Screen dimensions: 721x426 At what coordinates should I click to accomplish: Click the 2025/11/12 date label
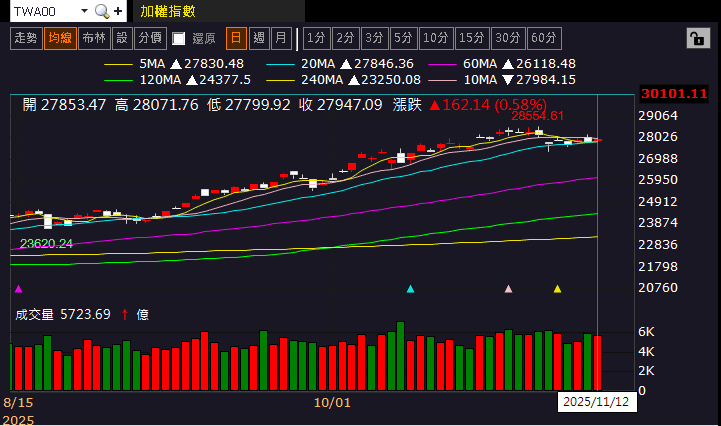[595, 402]
